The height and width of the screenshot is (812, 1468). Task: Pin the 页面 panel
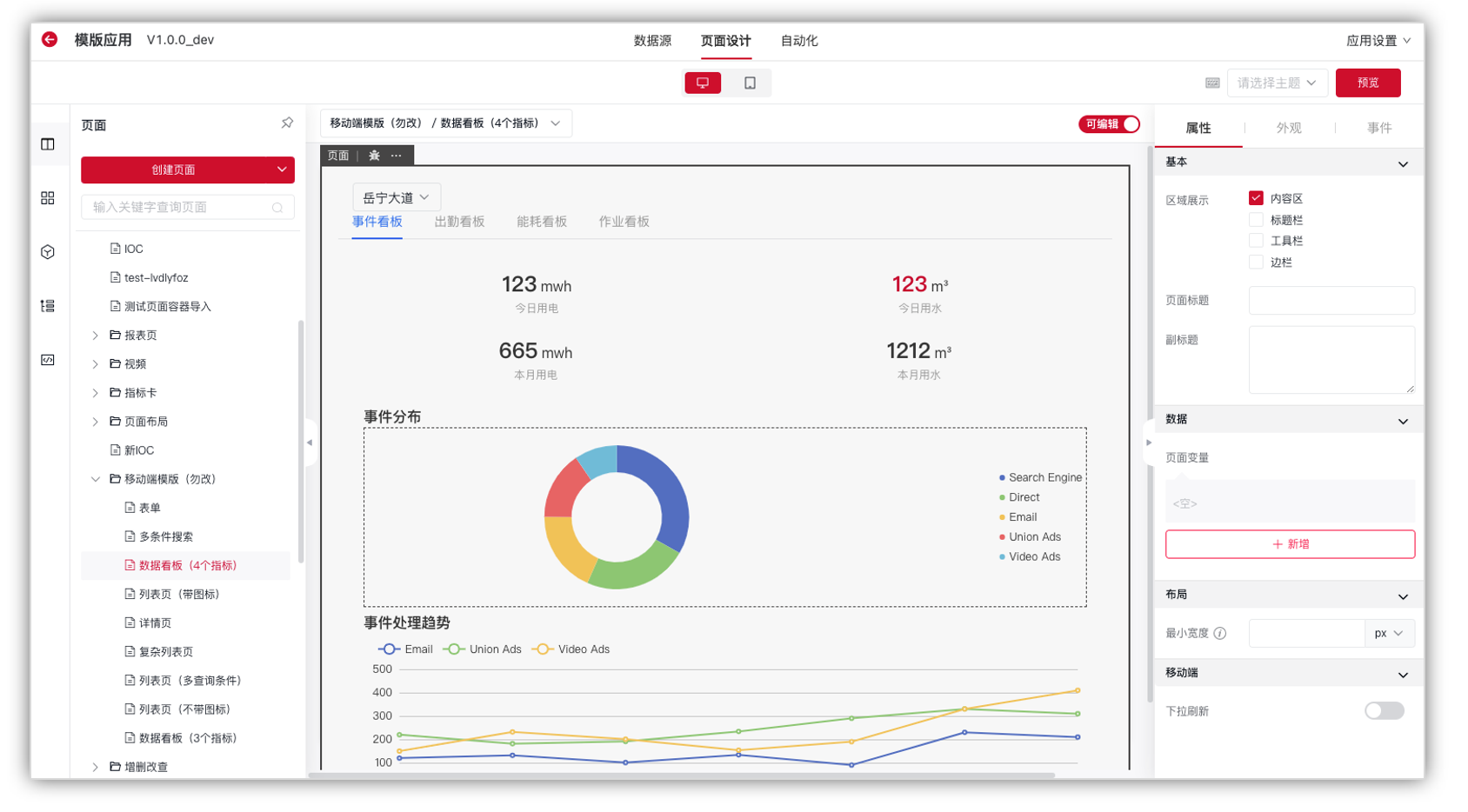(x=287, y=123)
